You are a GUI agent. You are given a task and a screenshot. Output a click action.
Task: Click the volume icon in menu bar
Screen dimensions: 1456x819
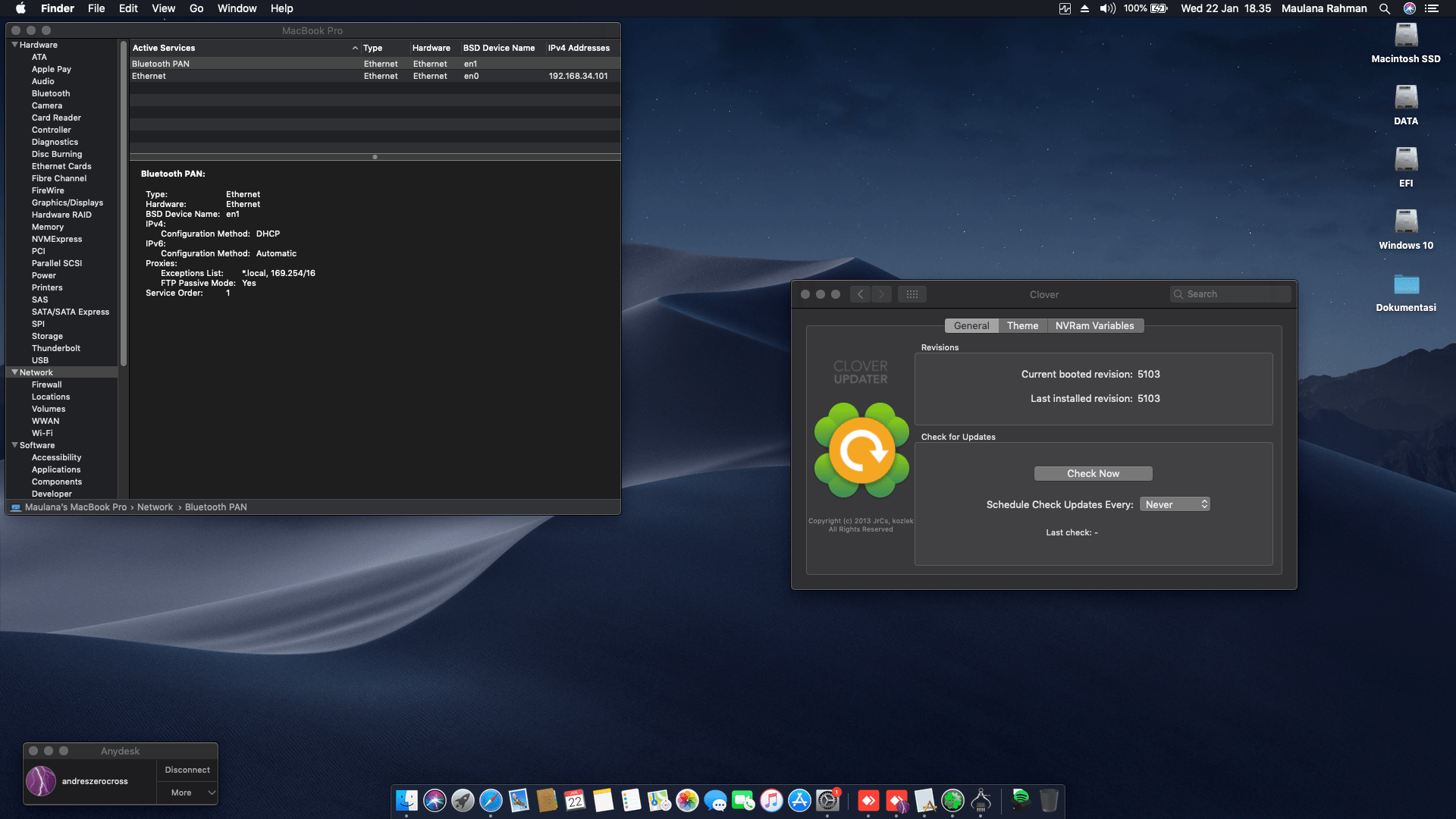click(1107, 8)
